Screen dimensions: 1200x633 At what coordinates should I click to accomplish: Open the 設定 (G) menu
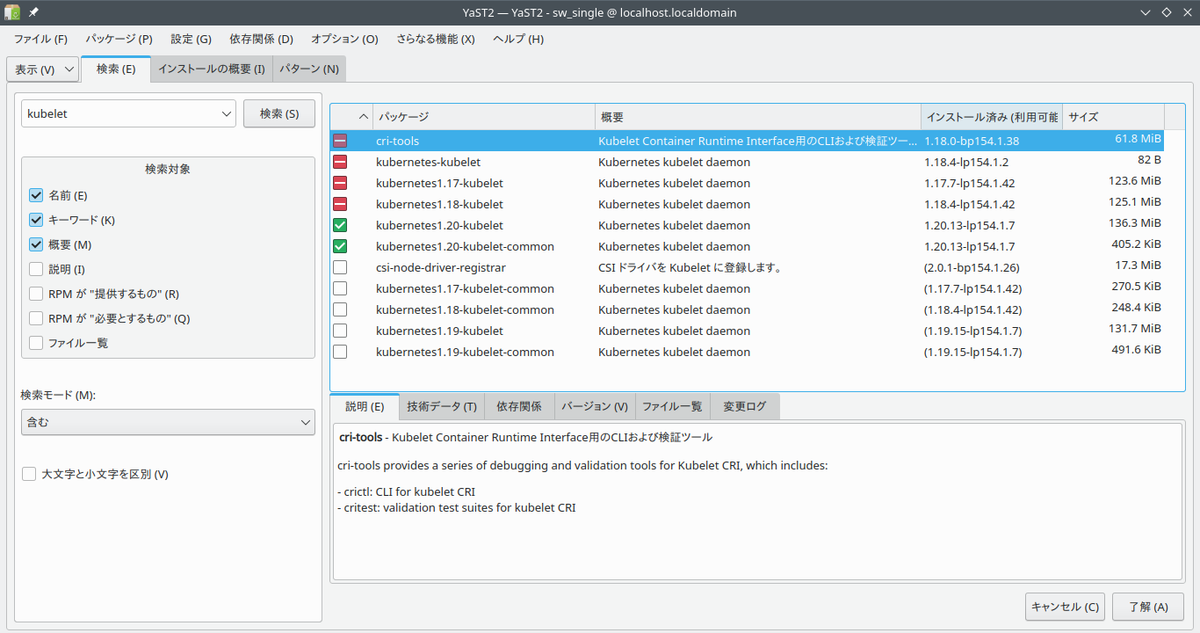pos(191,39)
